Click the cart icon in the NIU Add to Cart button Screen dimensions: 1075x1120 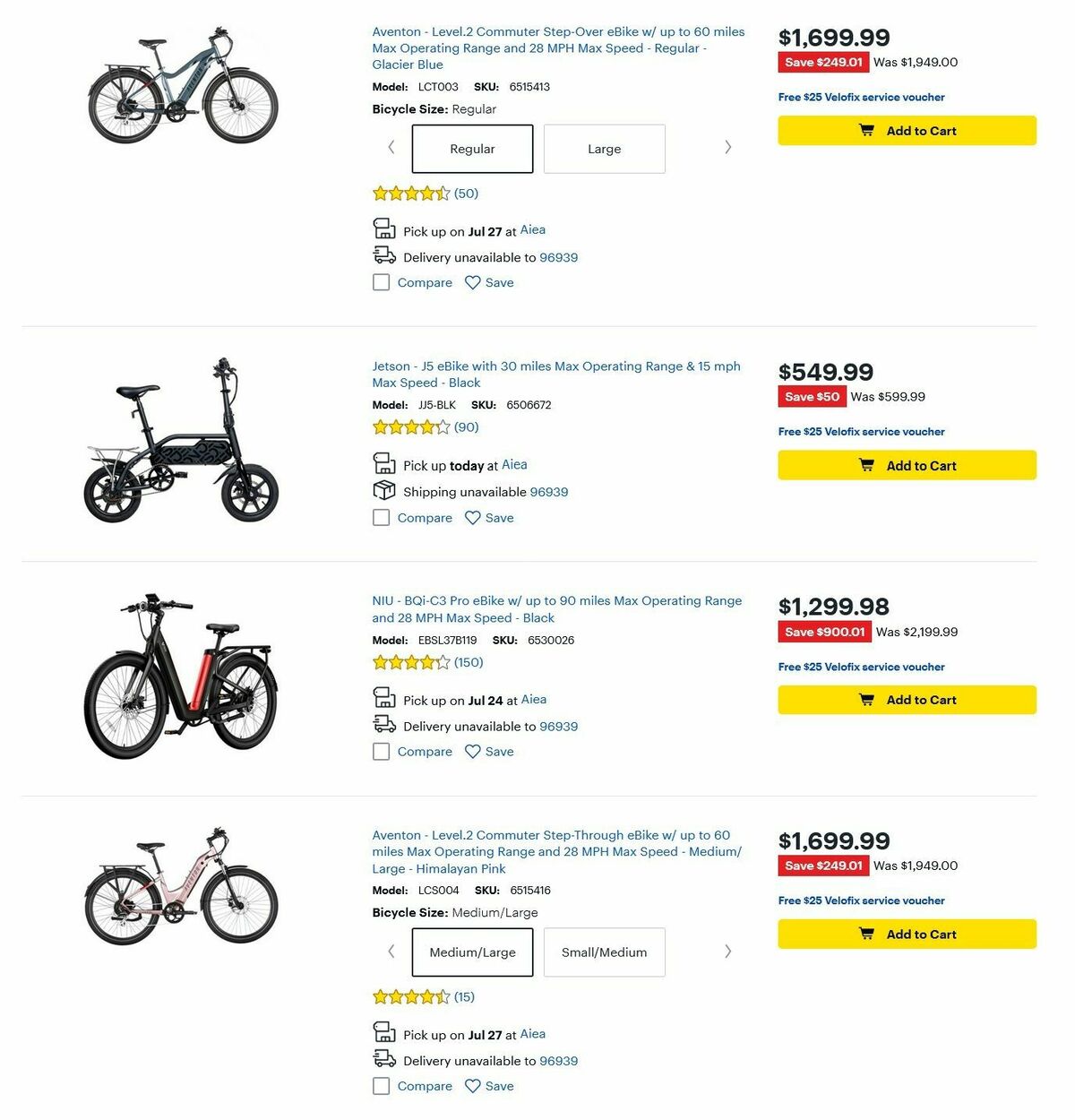(866, 700)
